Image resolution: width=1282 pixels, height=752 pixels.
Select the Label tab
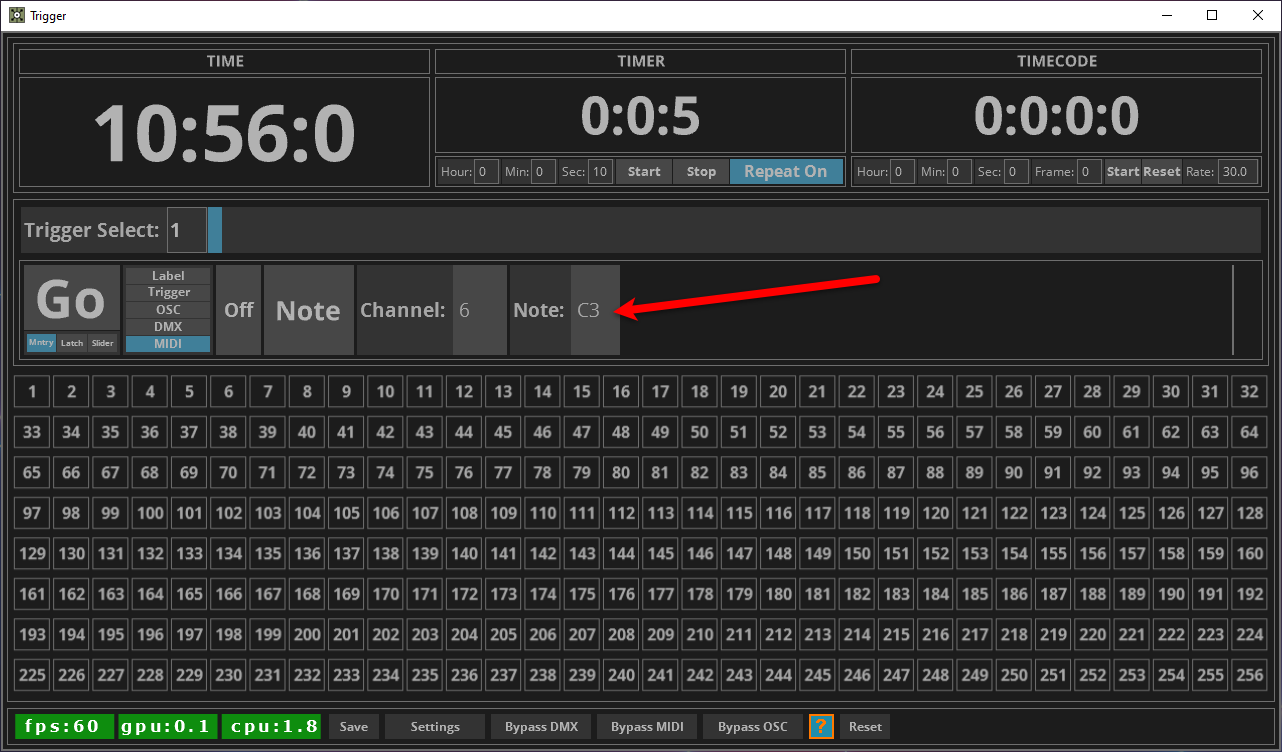168,276
